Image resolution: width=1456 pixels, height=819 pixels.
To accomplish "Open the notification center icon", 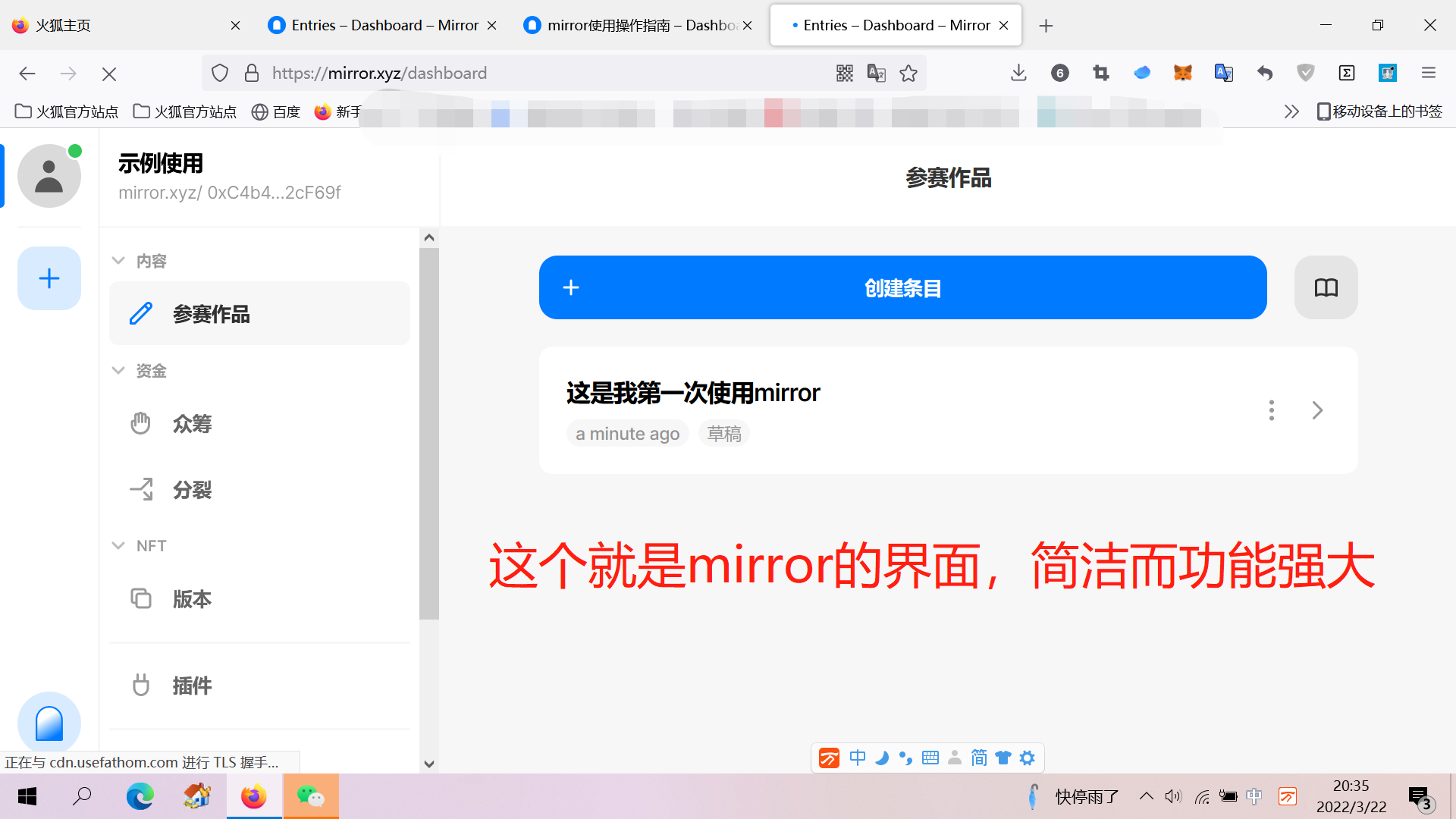I will [1420, 797].
